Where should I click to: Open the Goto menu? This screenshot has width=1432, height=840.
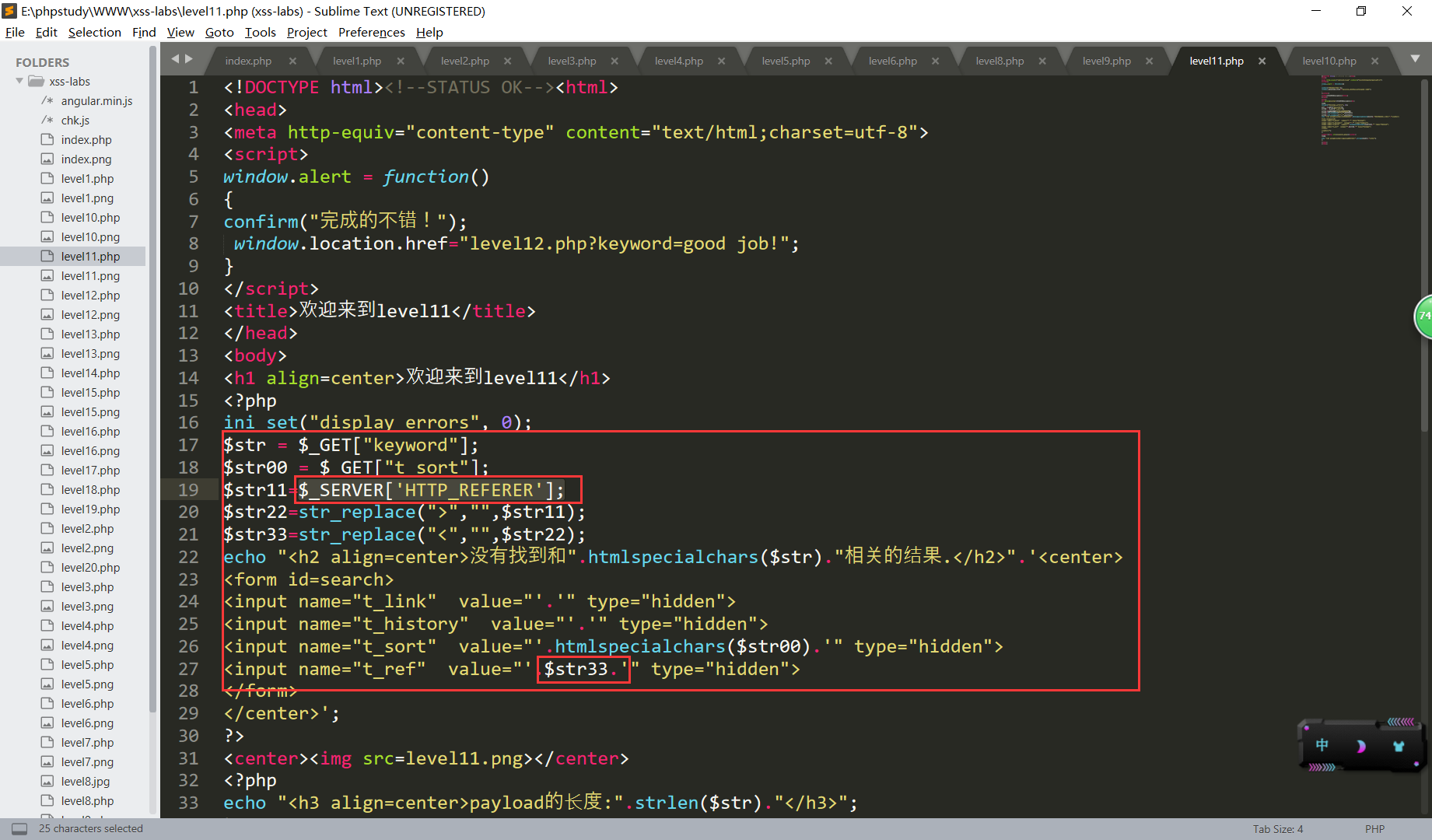(219, 32)
